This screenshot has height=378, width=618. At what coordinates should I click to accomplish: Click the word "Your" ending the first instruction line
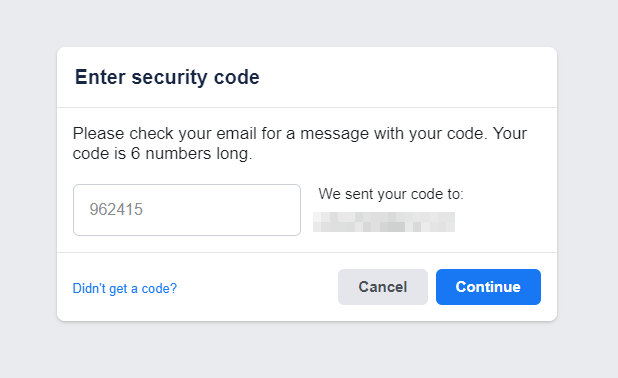coord(510,134)
